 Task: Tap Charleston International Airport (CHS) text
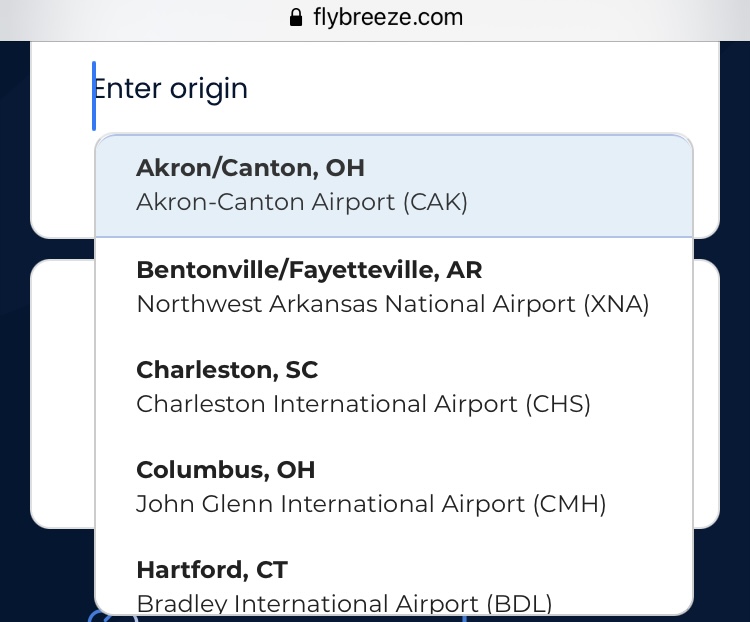[364, 404]
